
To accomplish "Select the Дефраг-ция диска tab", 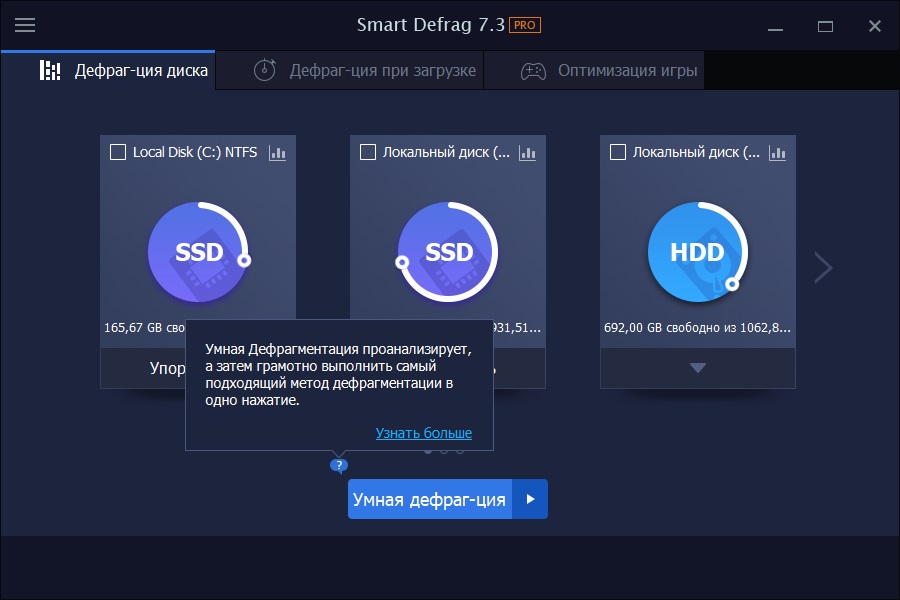I will [124, 71].
